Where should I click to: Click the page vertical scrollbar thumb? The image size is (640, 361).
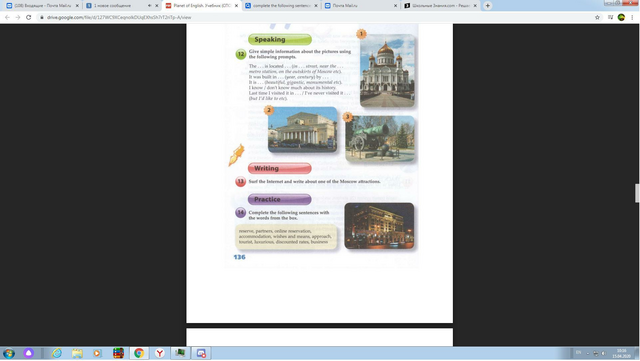[637, 193]
